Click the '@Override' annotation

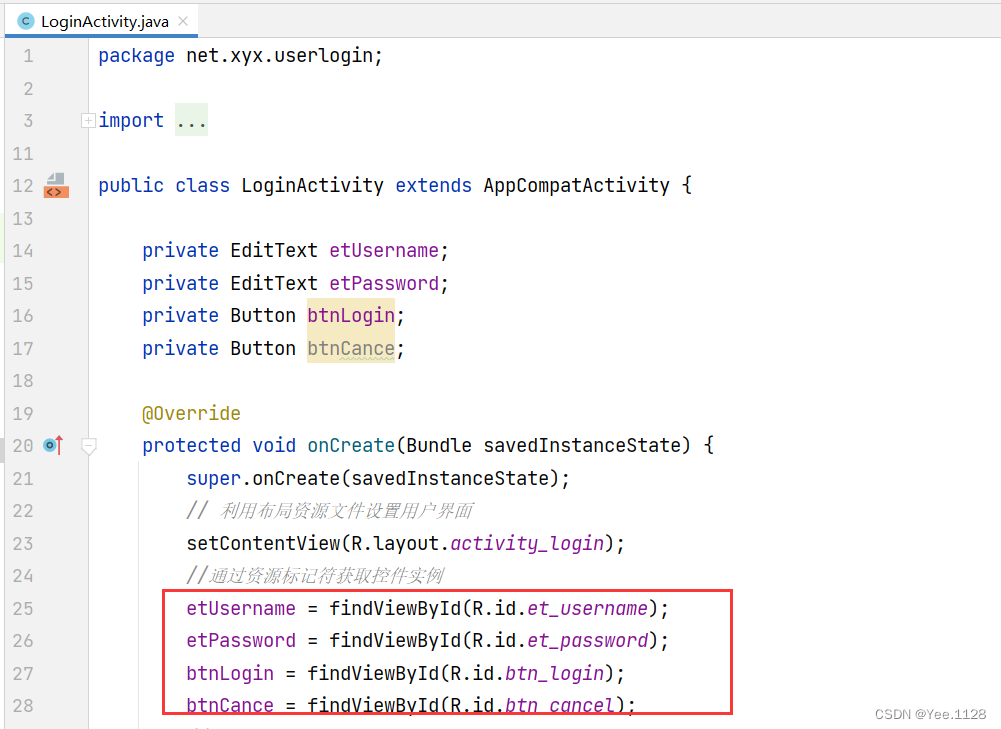tap(192, 413)
